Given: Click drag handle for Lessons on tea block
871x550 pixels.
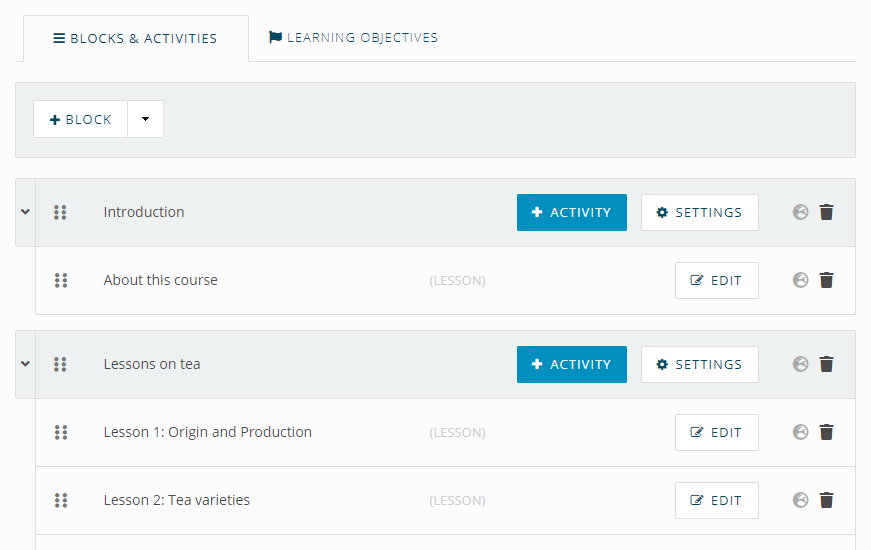Looking at the screenshot, I should [60, 364].
